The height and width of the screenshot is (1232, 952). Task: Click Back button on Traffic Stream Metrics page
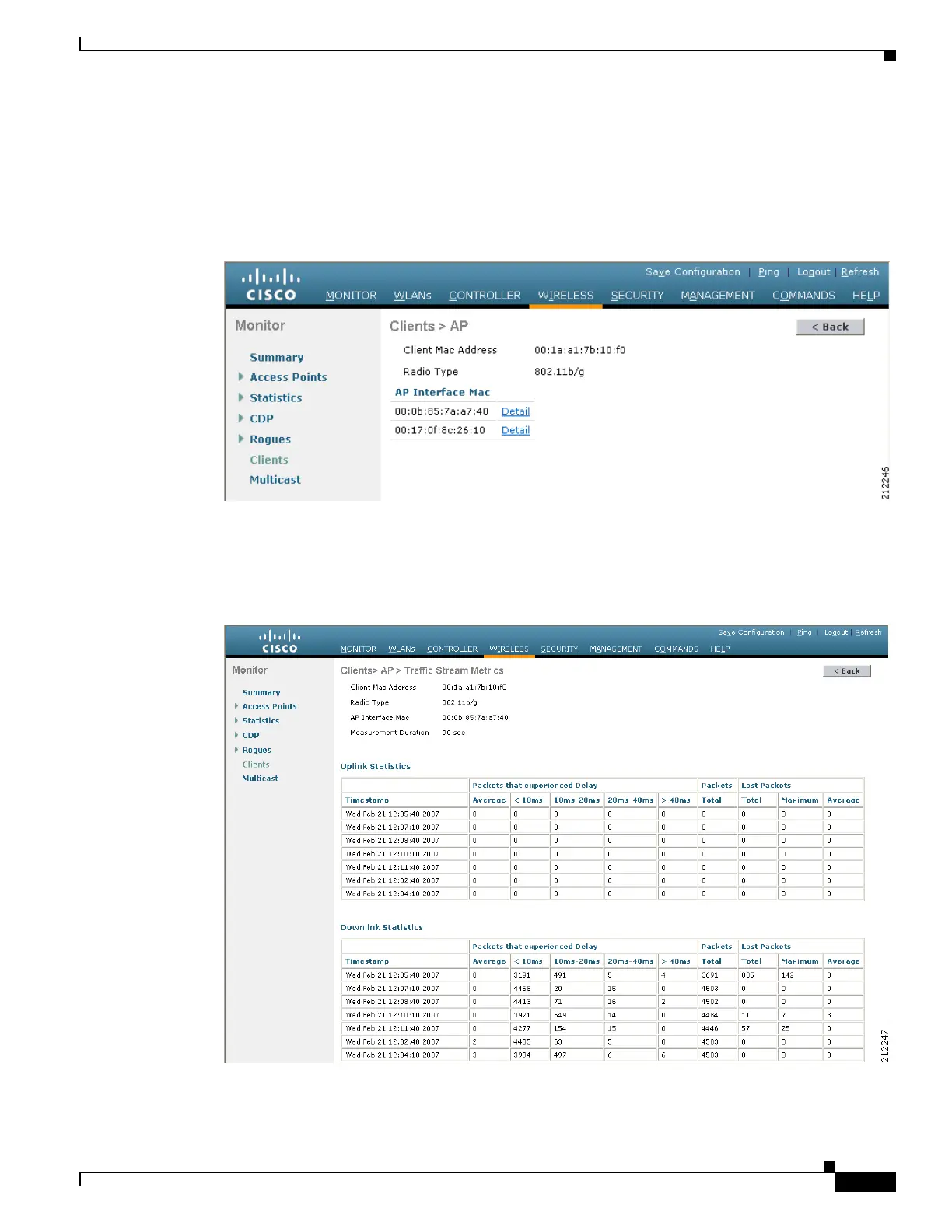coord(847,670)
